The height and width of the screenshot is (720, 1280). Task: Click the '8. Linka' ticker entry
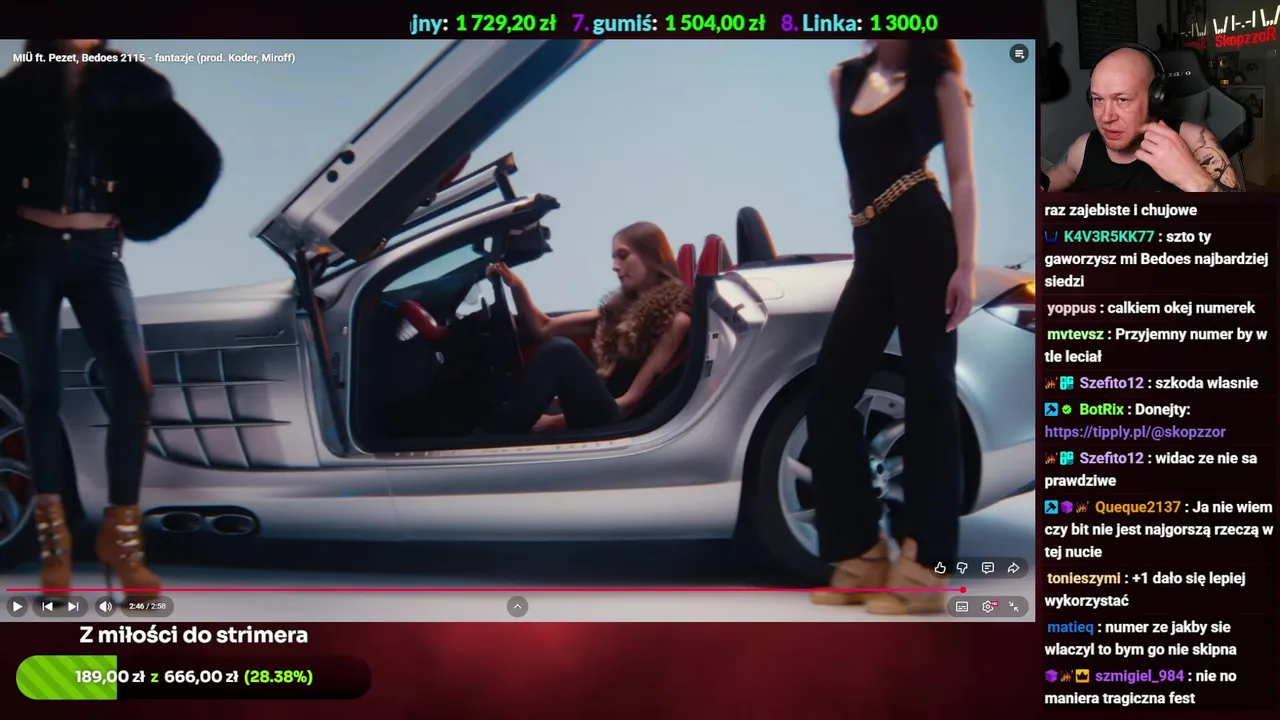pos(859,23)
